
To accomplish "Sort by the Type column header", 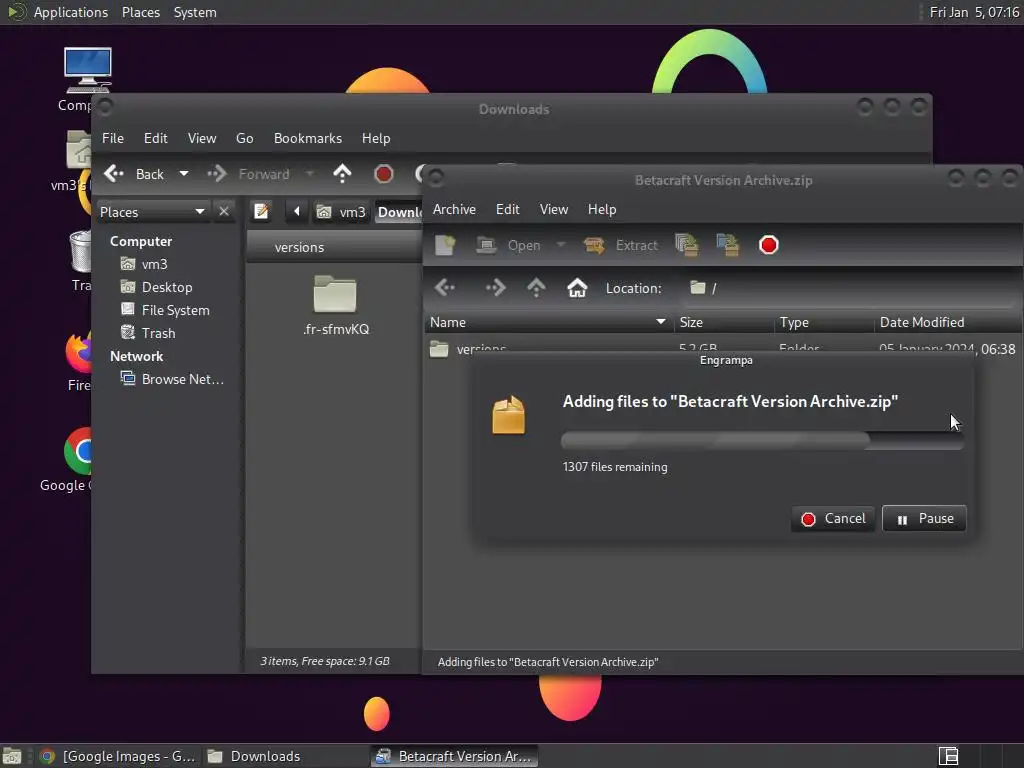I will click(x=824, y=322).
